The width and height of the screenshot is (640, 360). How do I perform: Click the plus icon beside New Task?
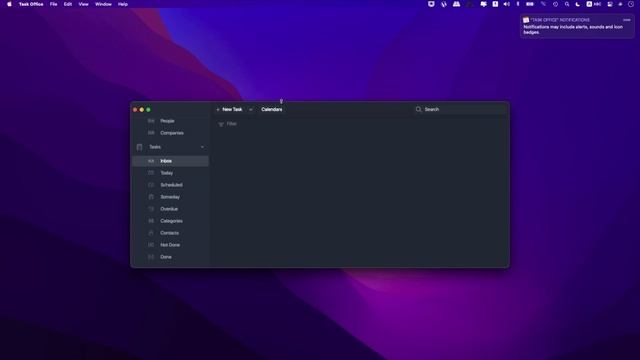(218, 109)
